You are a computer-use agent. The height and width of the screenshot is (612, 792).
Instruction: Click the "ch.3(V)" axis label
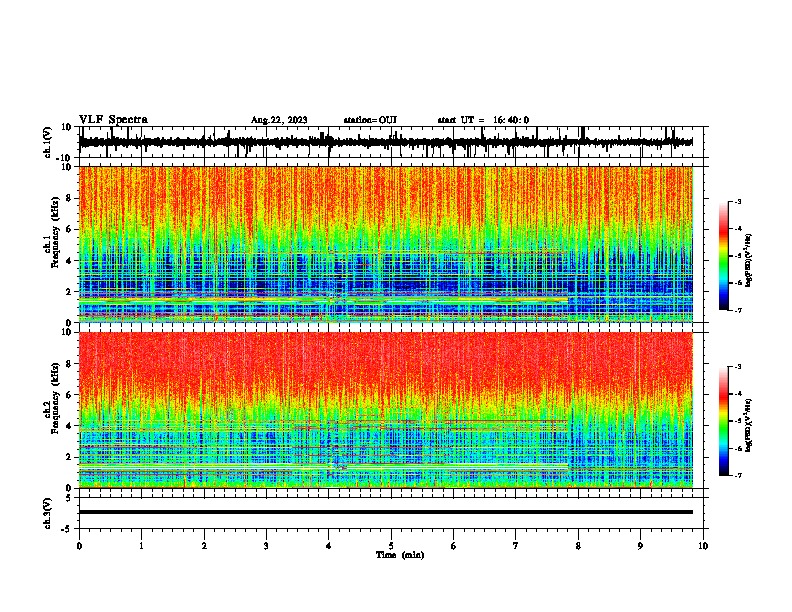point(48,513)
